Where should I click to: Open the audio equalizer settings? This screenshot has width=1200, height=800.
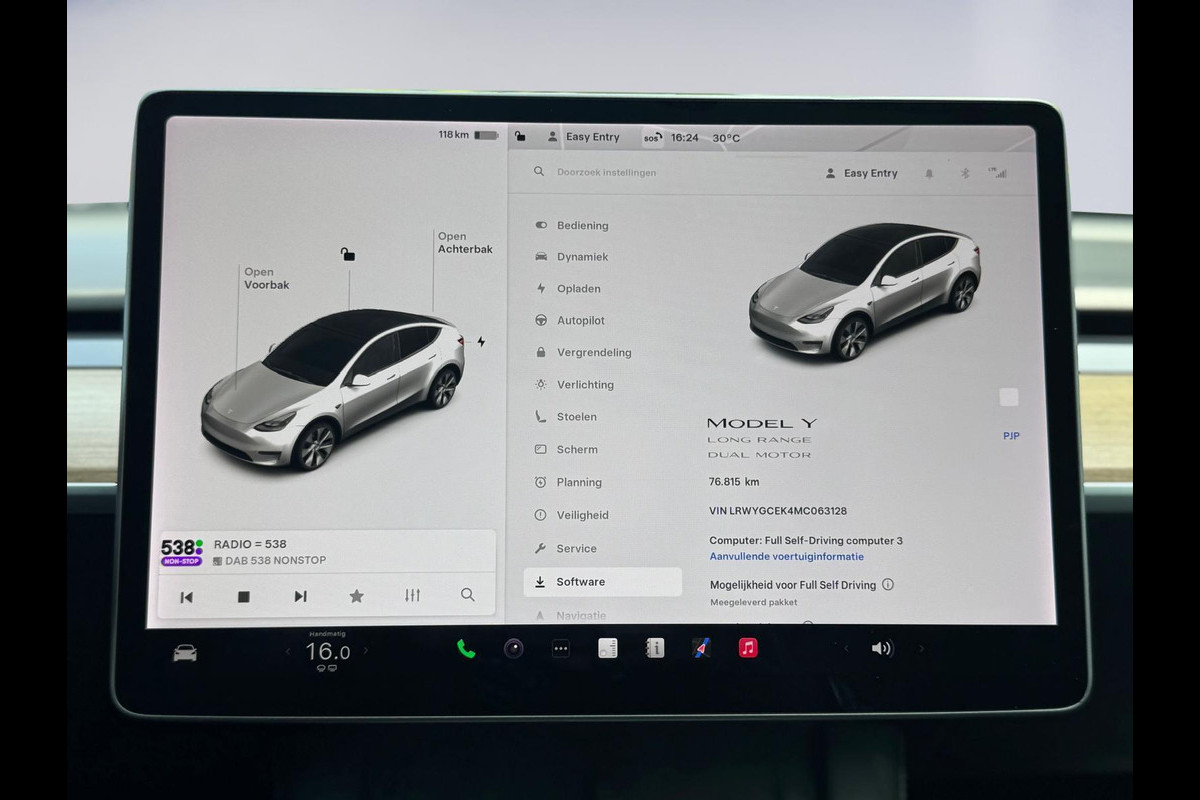click(412, 595)
